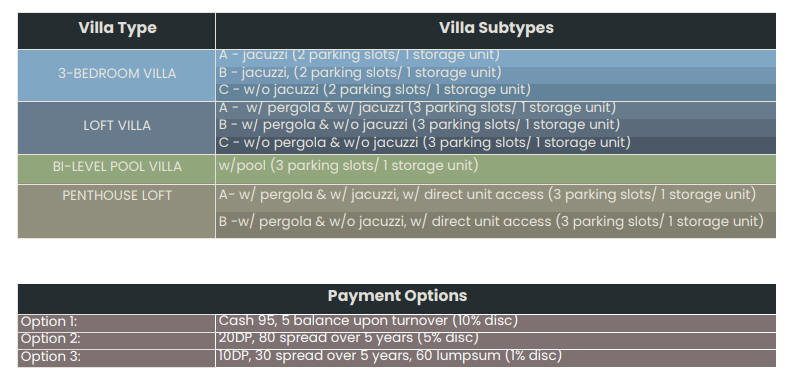This screenshot has width=790, height=377.
Task: Click loft subtype C w/o pergola row
Action: click(496, 145)
